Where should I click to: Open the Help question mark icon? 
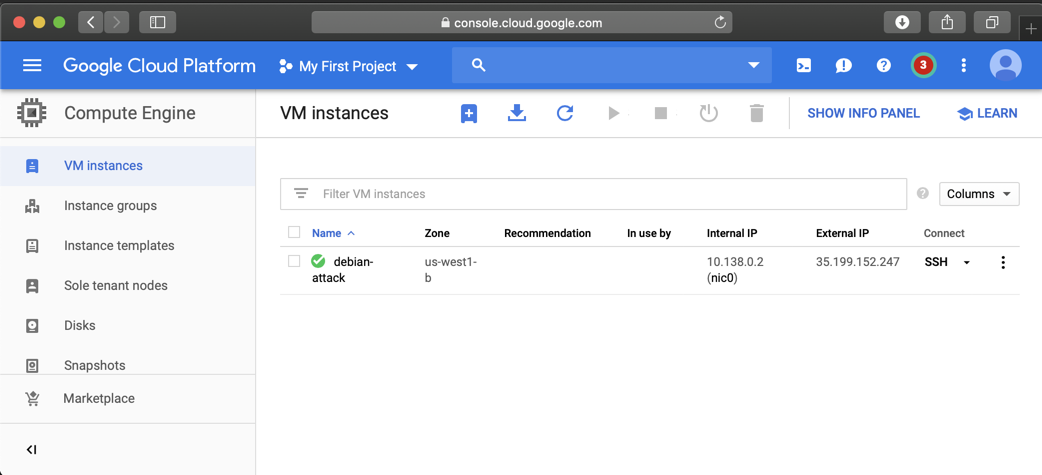pos(883,66)
